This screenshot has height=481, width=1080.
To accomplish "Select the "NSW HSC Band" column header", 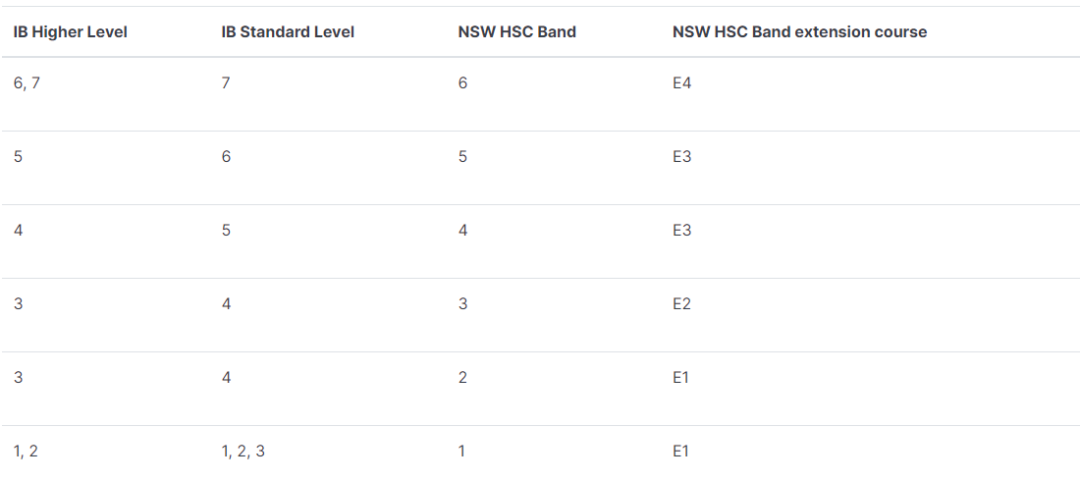I will (516, 32).
